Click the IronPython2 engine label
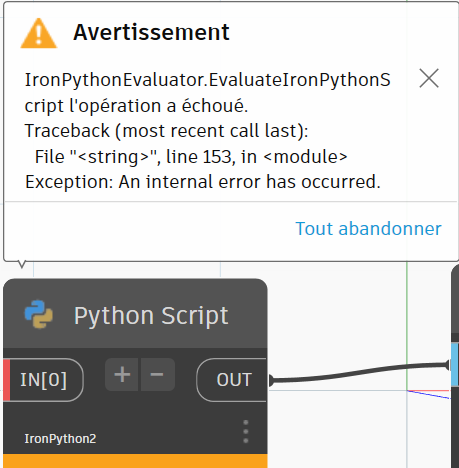Screen dimensions: 459x468 [x=60, y=439]
